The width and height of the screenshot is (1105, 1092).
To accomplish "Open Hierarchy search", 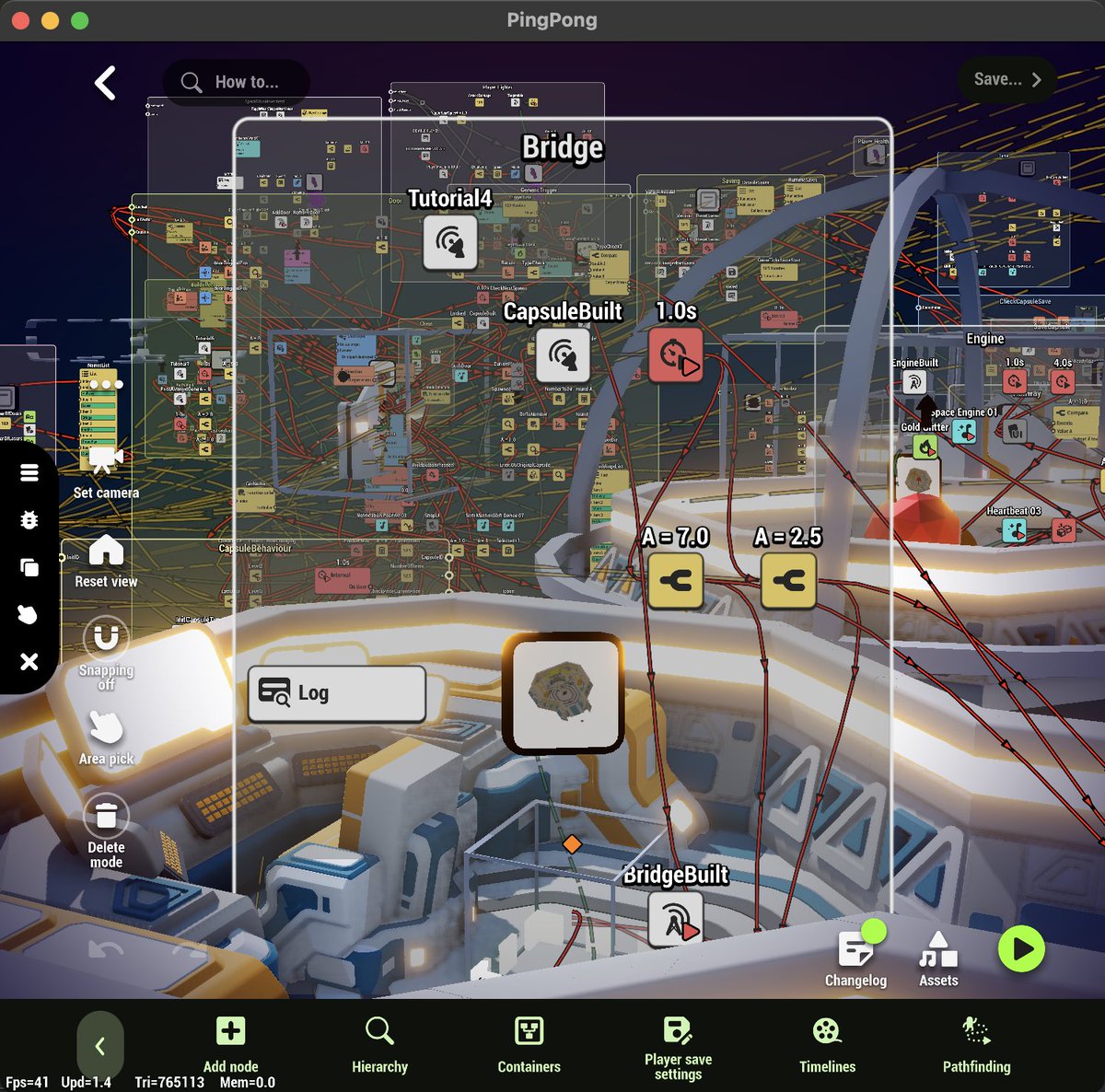I will pos(379,1045).
